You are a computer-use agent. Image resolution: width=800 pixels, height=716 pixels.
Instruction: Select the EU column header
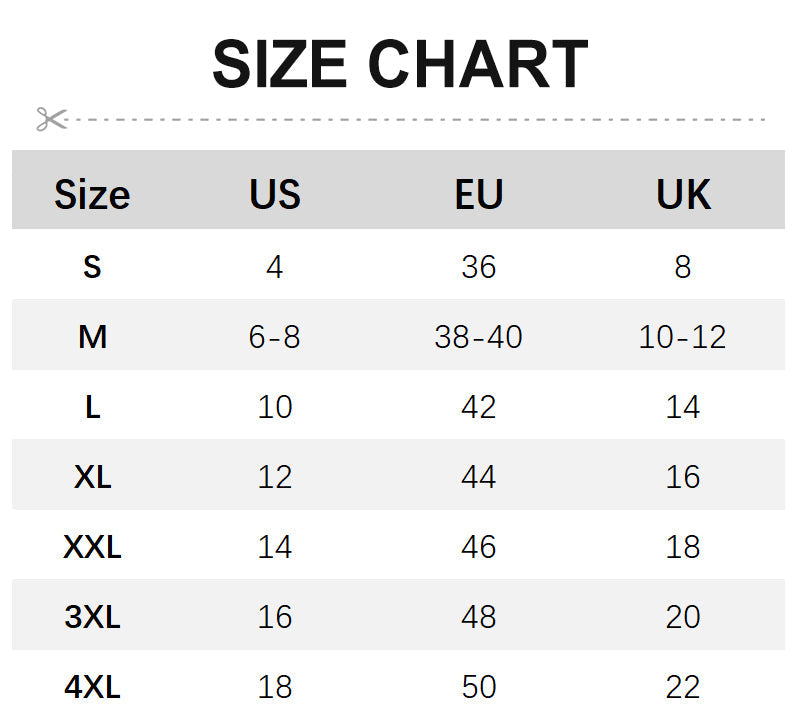coord(479,194)
